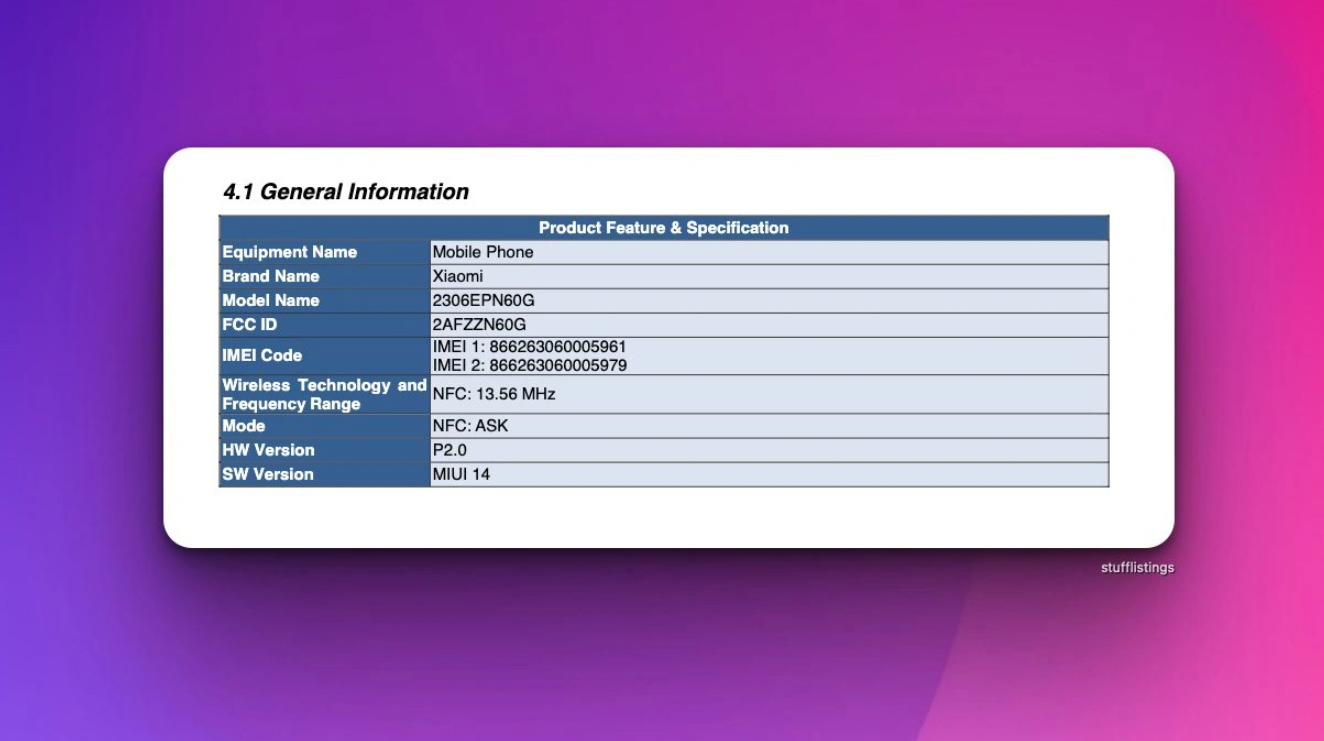Select the 'NFC: ASK' mode value

tap(470, 426)
